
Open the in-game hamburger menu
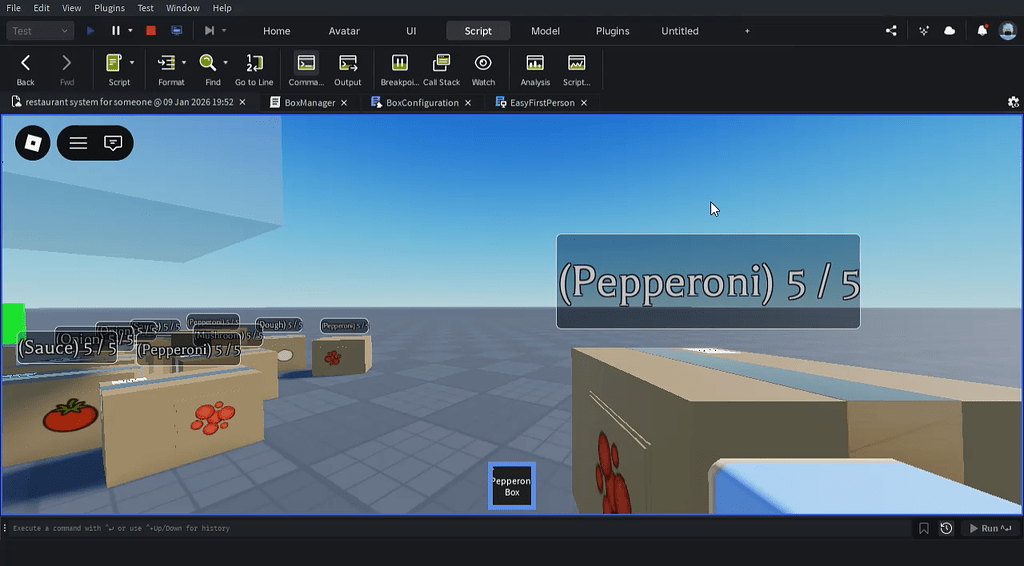click(x=78, y=143)
